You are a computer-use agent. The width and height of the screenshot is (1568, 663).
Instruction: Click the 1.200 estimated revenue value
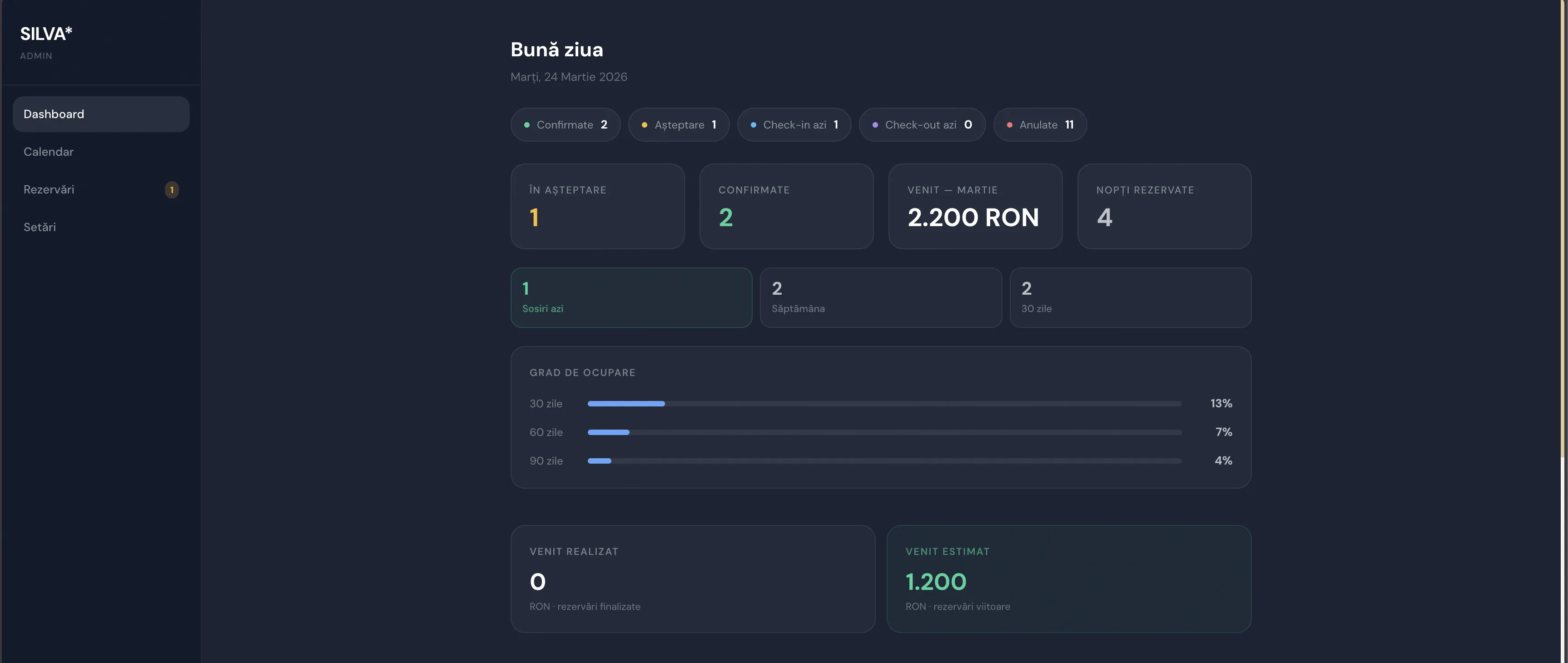tap(936, 582)
